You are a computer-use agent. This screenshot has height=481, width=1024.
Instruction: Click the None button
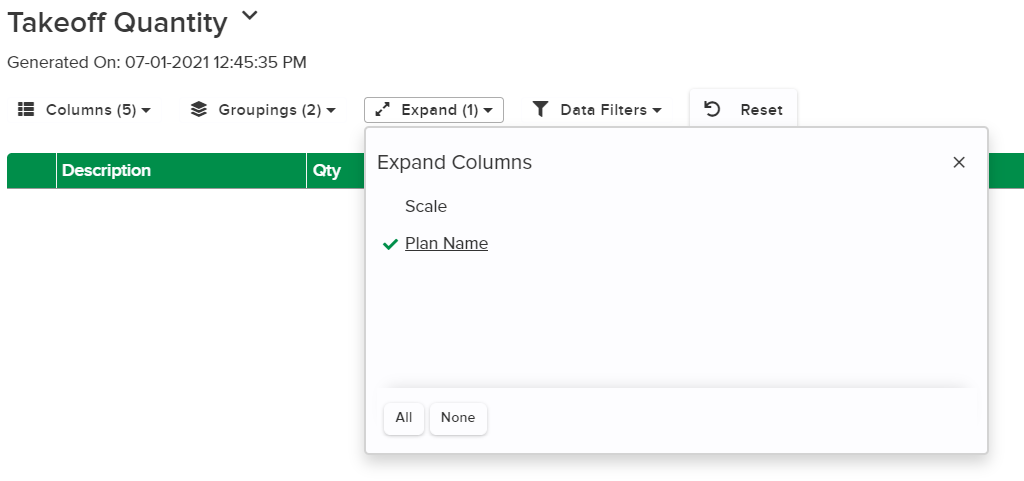(458, 418)
